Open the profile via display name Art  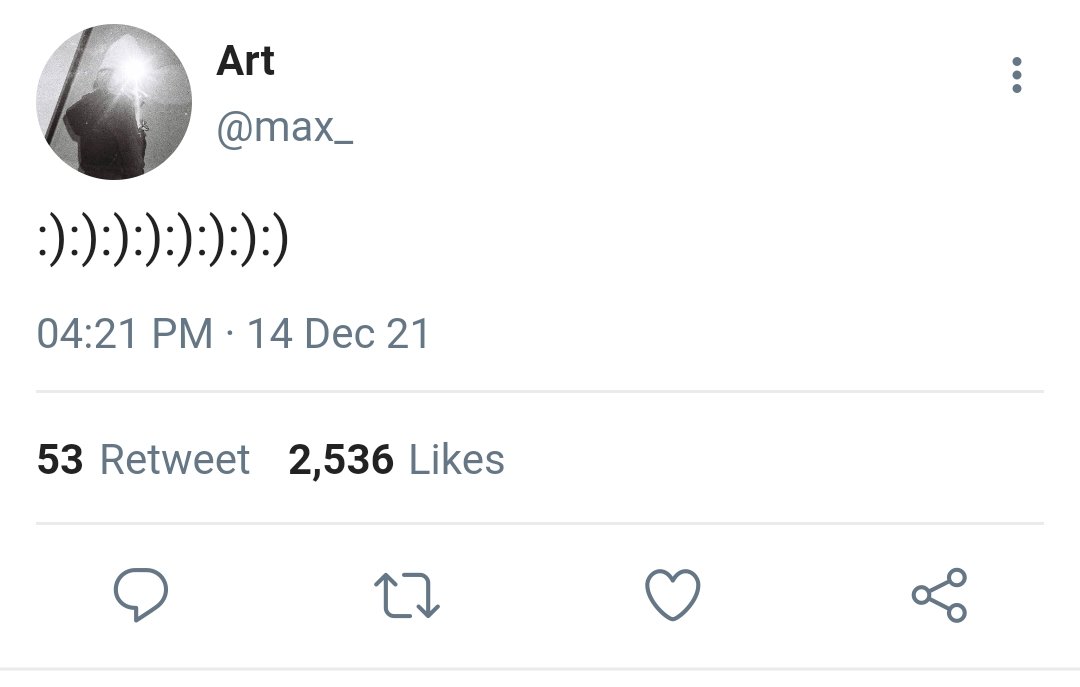click(x=245, y=61)
